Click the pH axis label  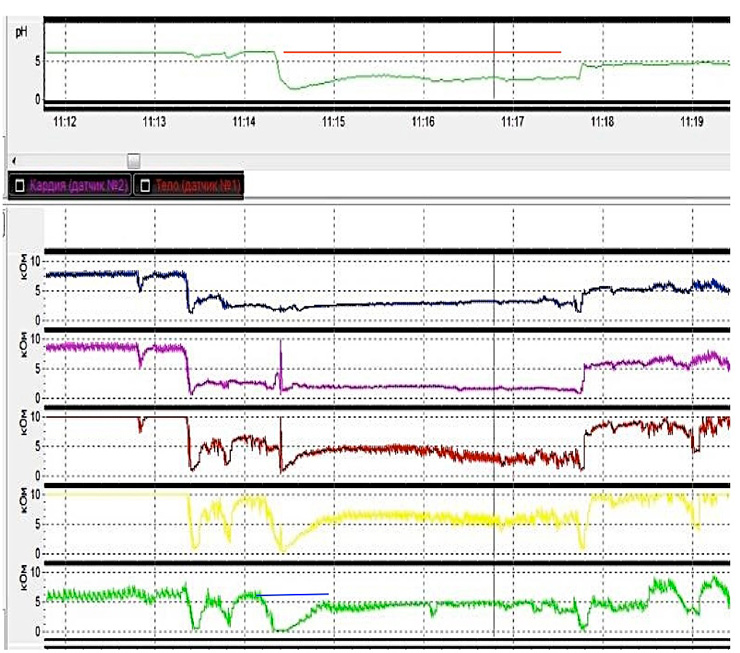click(x=22, y=32)
